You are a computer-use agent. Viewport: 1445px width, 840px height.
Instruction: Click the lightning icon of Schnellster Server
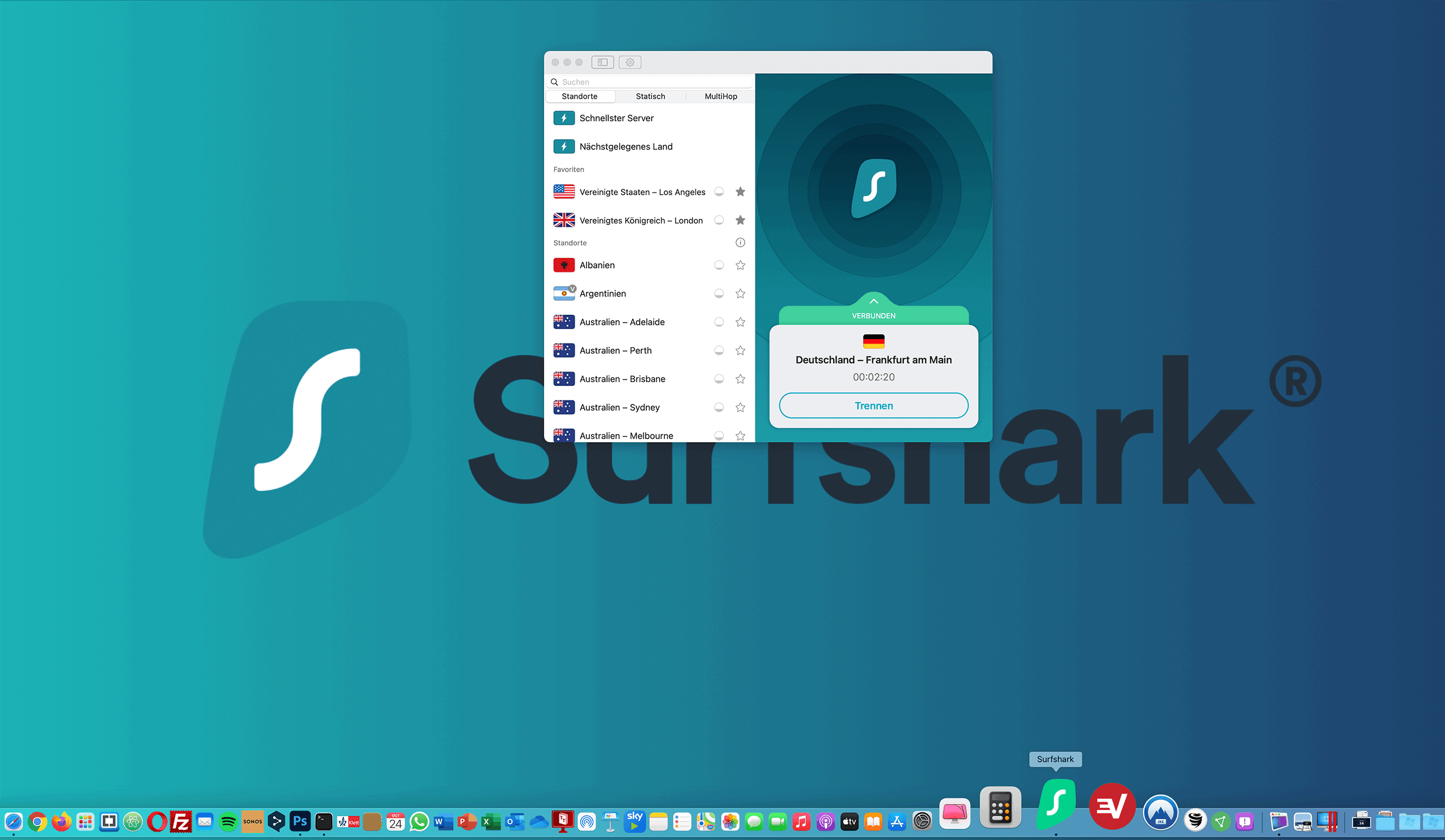click(x=564, y=118)
